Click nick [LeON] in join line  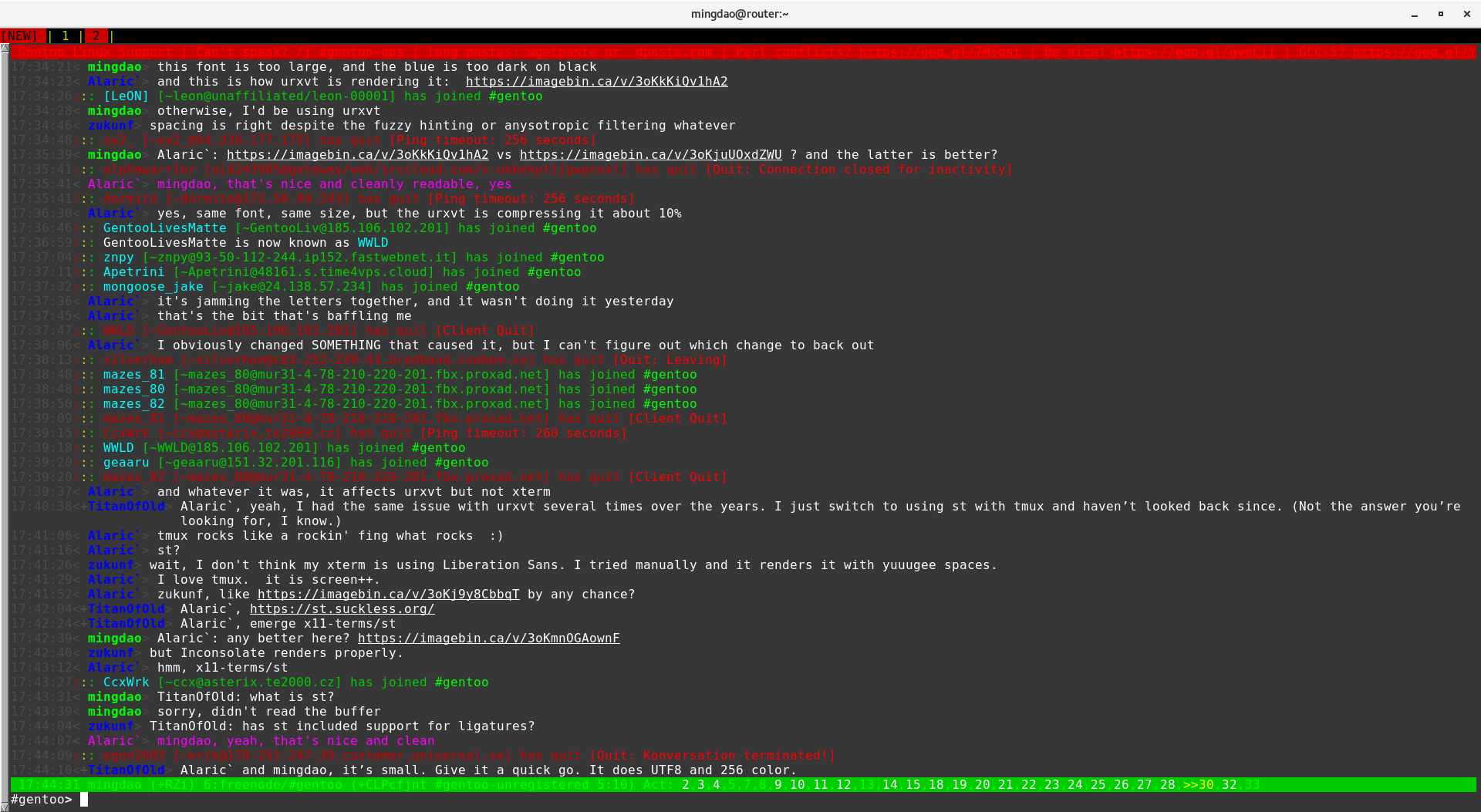(127, 96)
